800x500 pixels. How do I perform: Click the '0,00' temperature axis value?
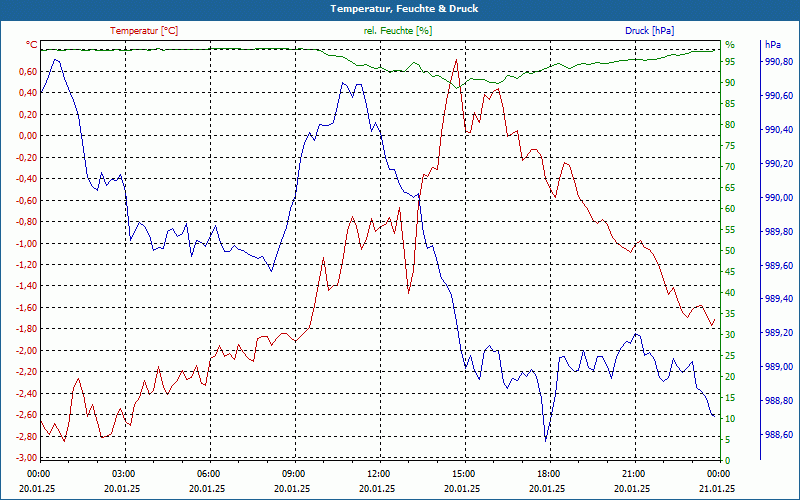point(28,136)
